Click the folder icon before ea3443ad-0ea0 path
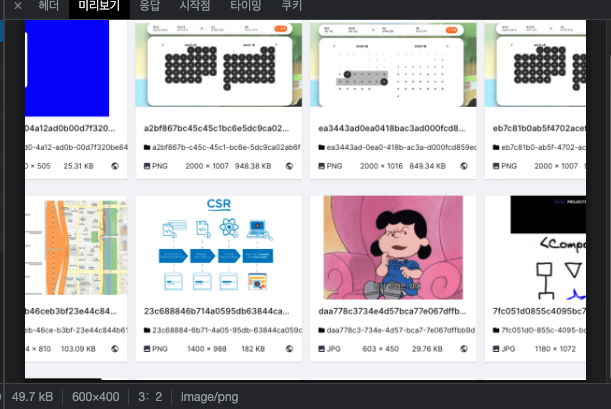This screenshot has height=409, width=611. pyautogui.click(x=321, y=147)
